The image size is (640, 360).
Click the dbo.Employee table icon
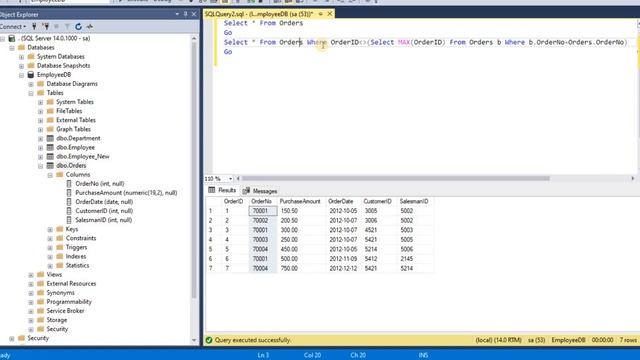coord(50,147)
